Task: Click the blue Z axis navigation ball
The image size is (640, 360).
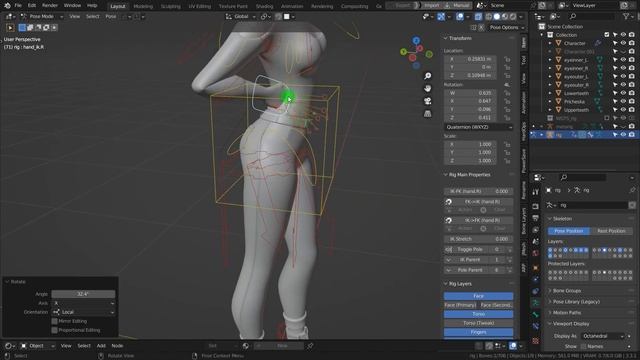Action: pyautogui.click(x=416, y=40)
